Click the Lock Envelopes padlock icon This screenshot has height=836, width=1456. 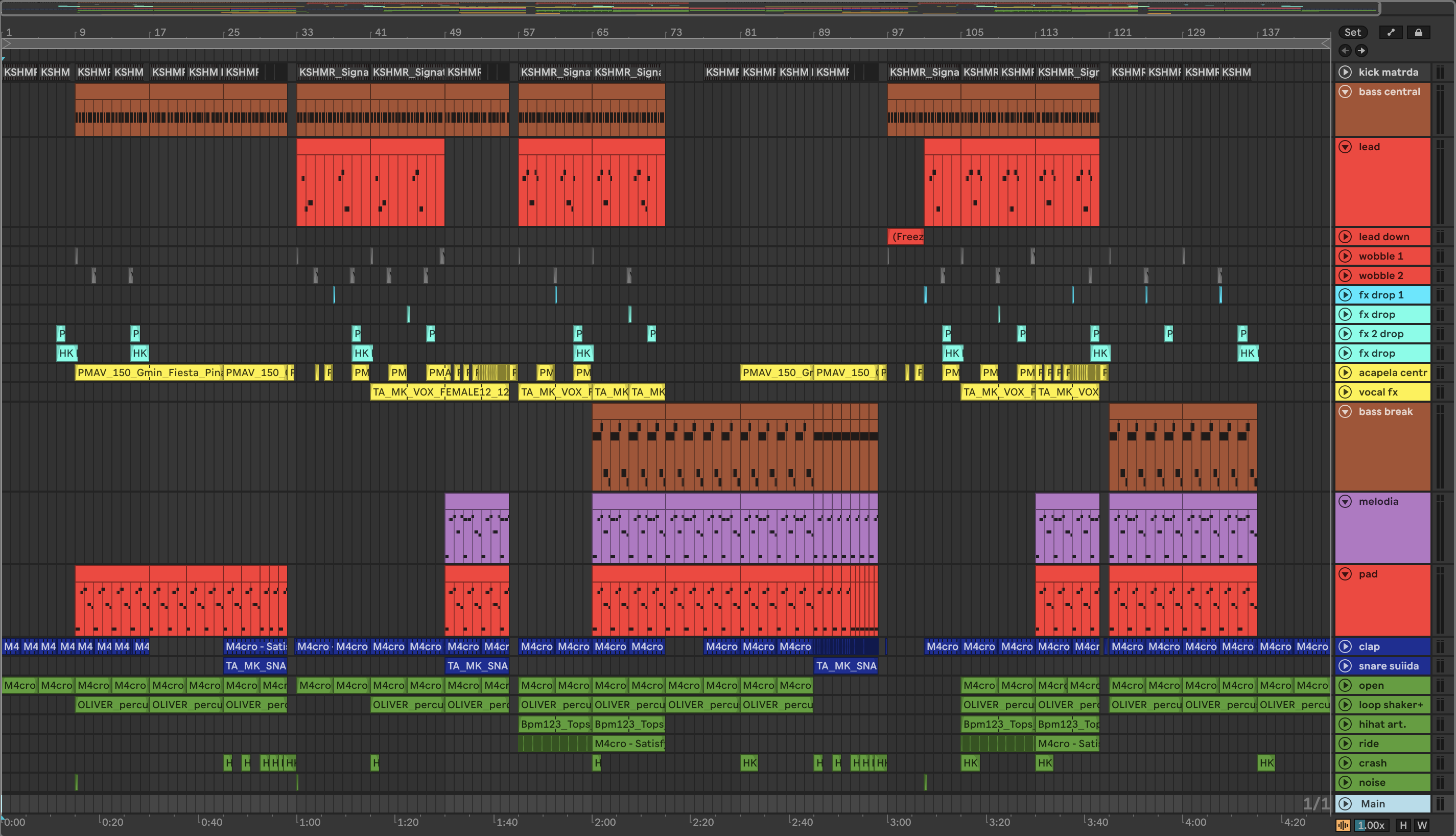point(1418,32)
